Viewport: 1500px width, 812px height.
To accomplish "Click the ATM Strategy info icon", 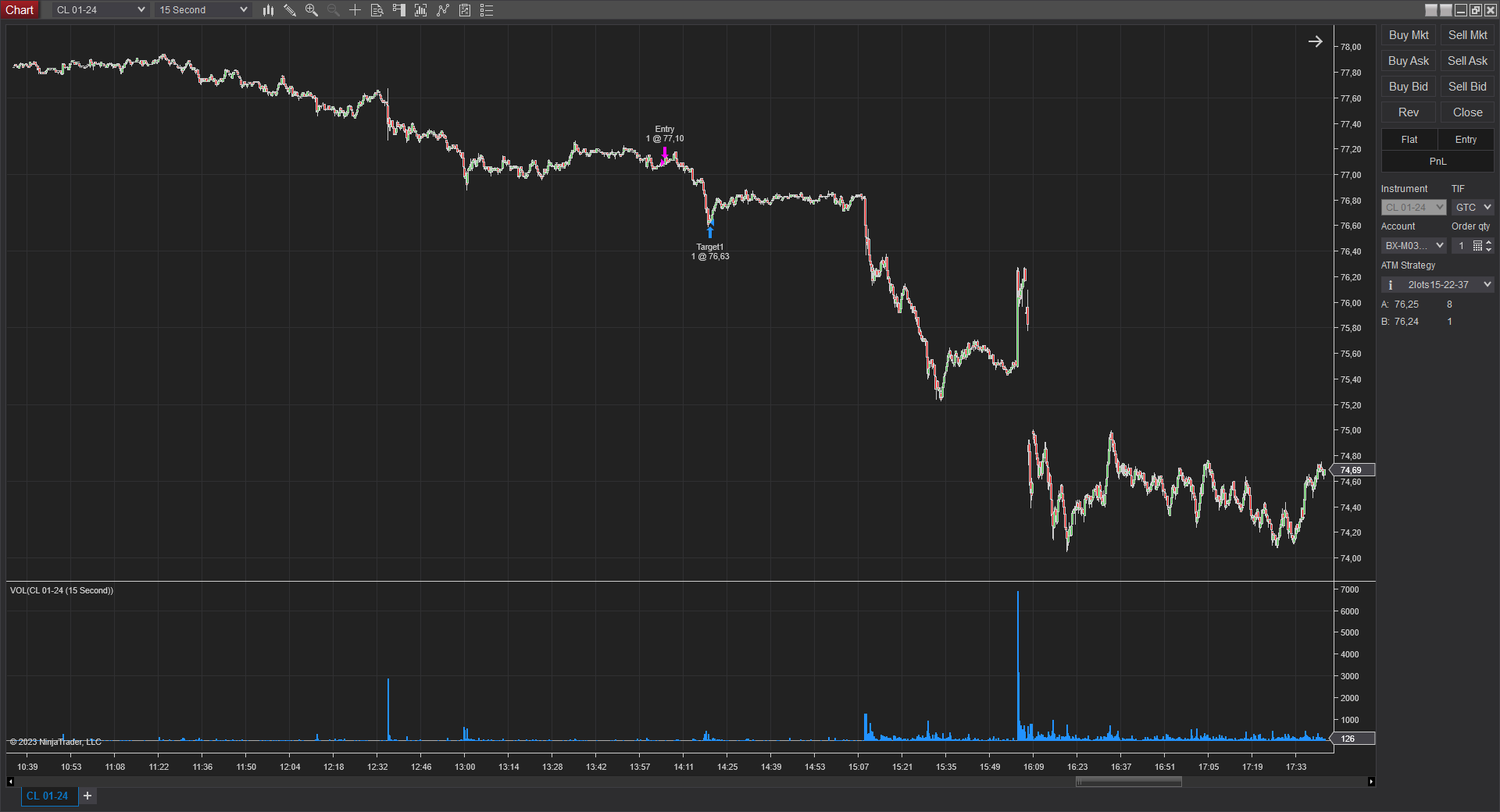I will 1391,285.
